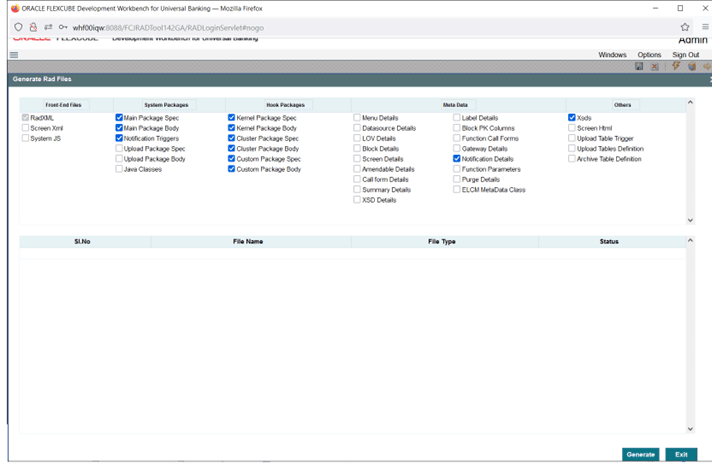Uncheck Notification Details
The image size is (712, 464).
click(x=457, y=159)
